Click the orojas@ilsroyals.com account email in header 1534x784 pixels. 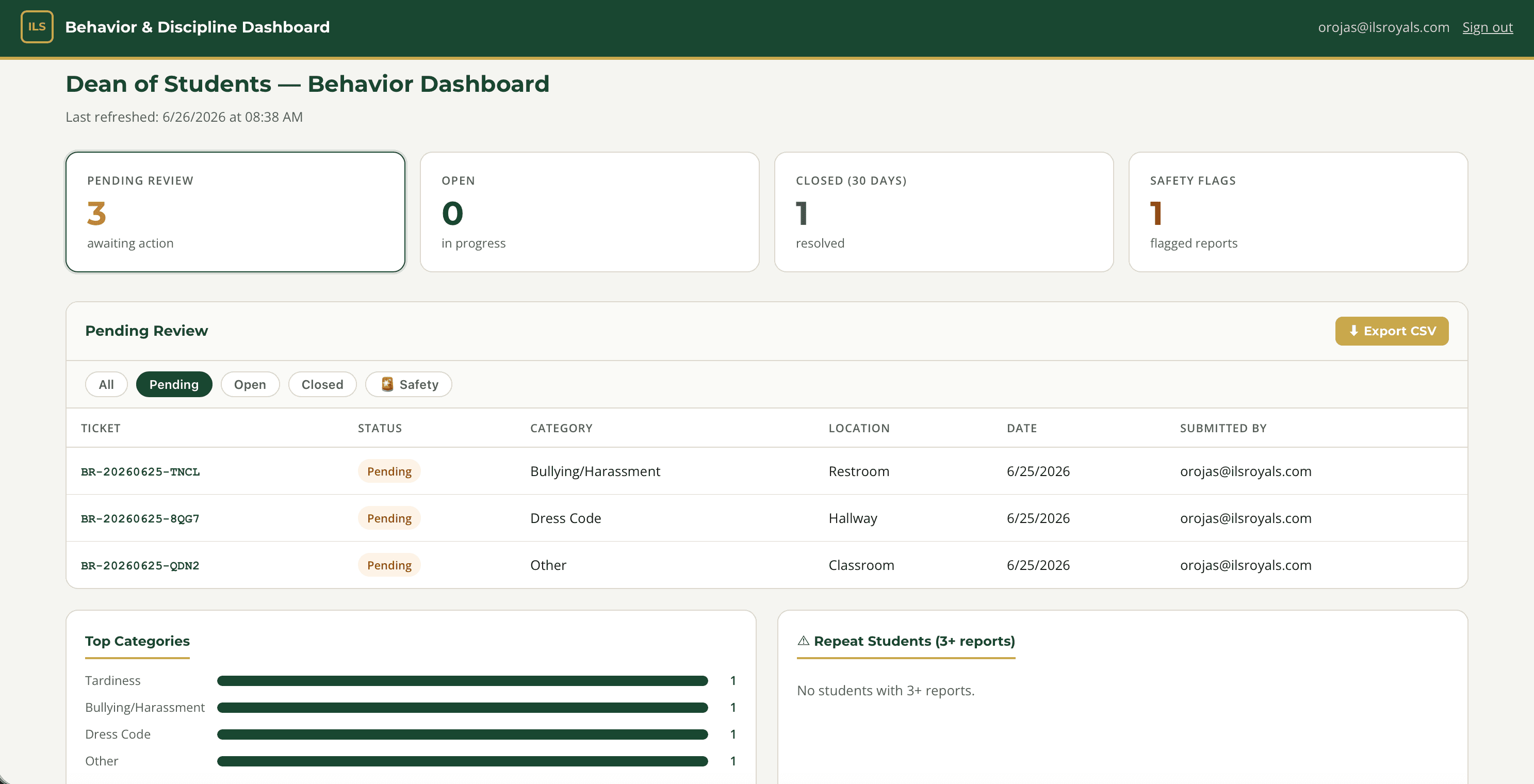point(1383,27)
